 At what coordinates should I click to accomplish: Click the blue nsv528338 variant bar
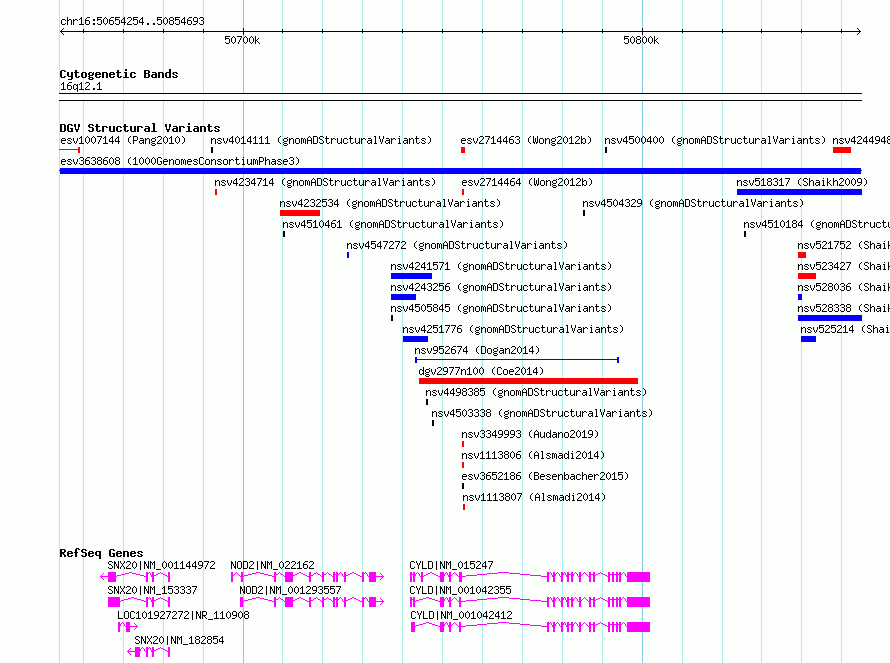(830, 318)
